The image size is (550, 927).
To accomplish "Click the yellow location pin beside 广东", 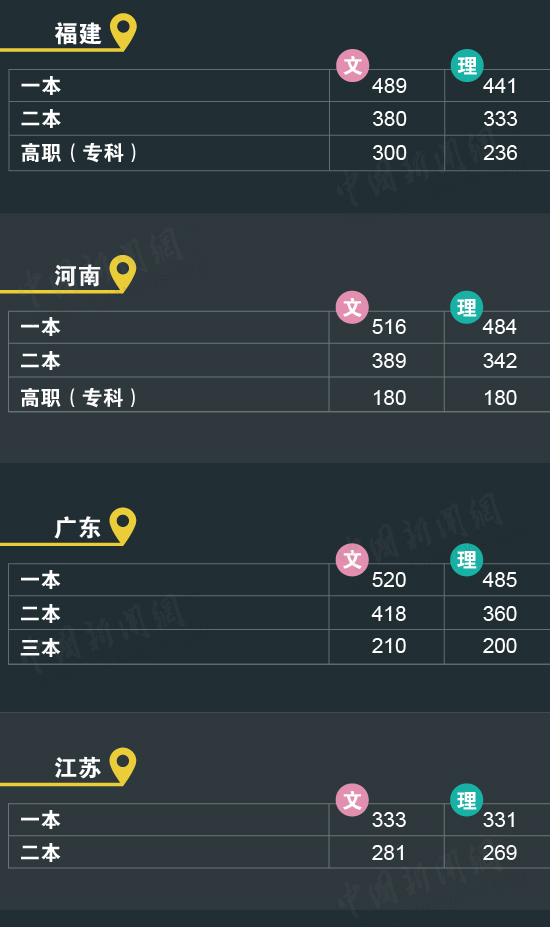I will 123,525.
